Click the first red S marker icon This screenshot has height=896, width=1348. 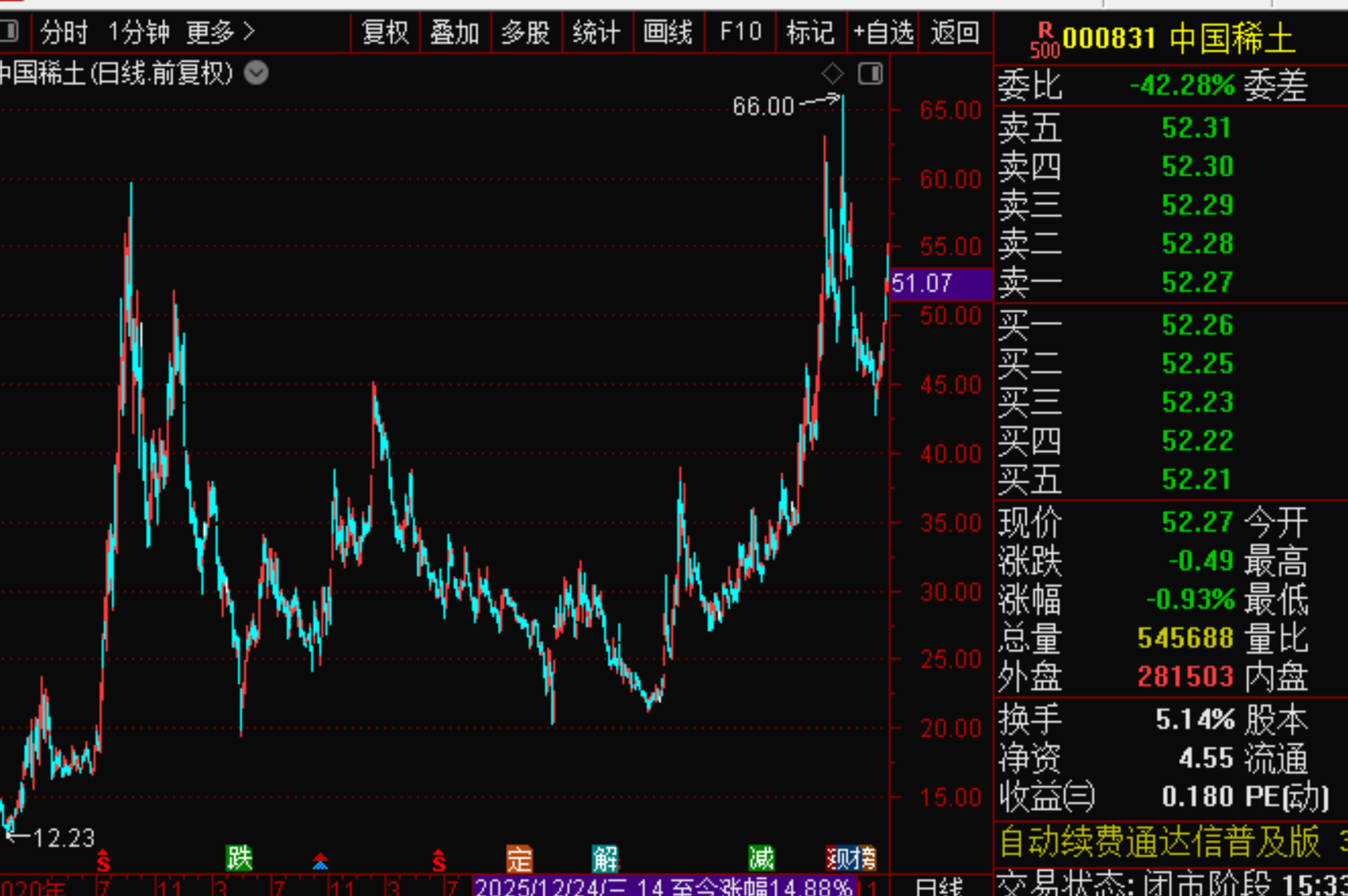[x=103, y=860]
